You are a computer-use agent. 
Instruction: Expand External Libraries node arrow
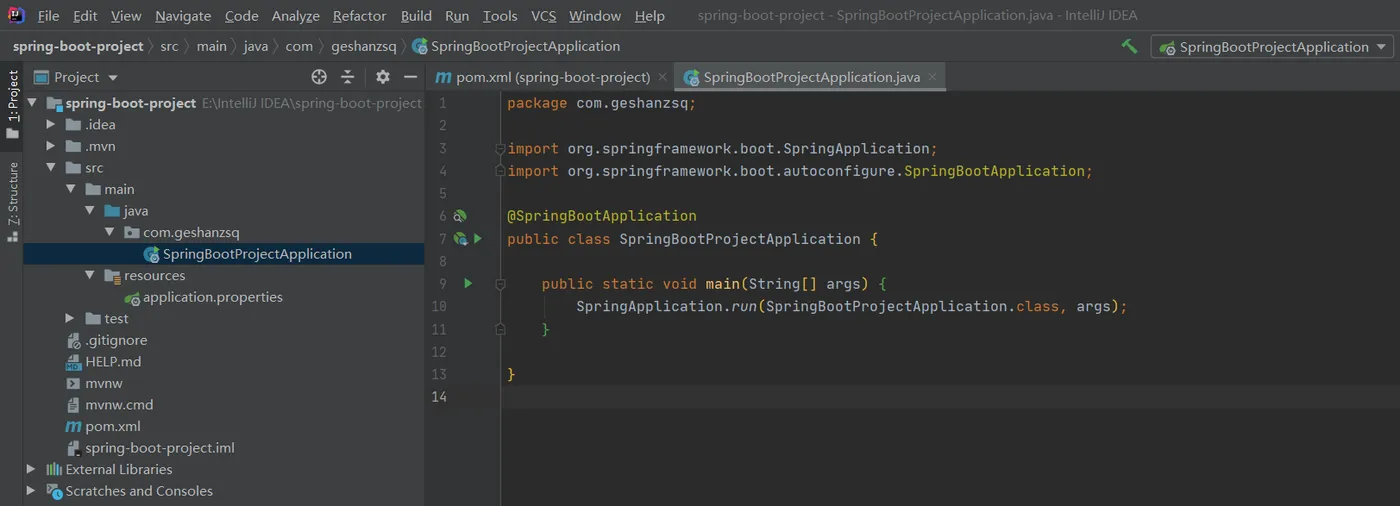pyautogui.click(x=32, y=469)
